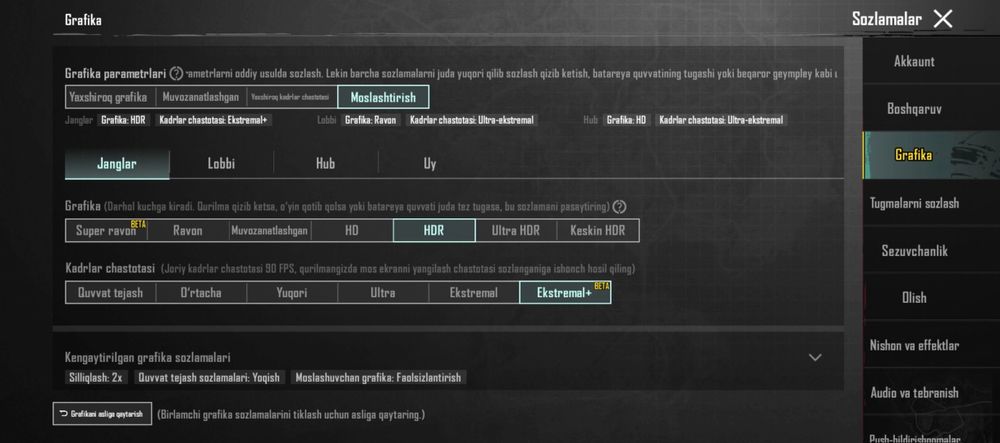This screenshot has height=443, width=1000.
Task: Set frame rate to Ekstremal+ beta
Action: 565,293
